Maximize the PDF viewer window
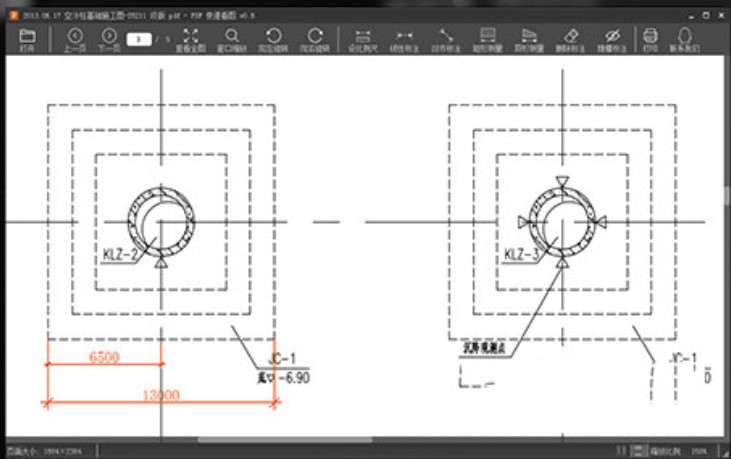 [x=706, y=15]
